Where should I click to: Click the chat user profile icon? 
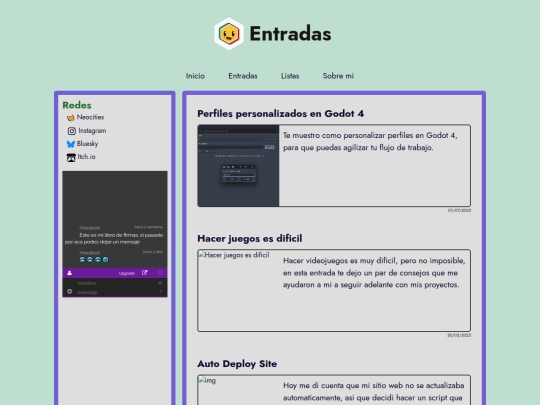click(70, 273)
